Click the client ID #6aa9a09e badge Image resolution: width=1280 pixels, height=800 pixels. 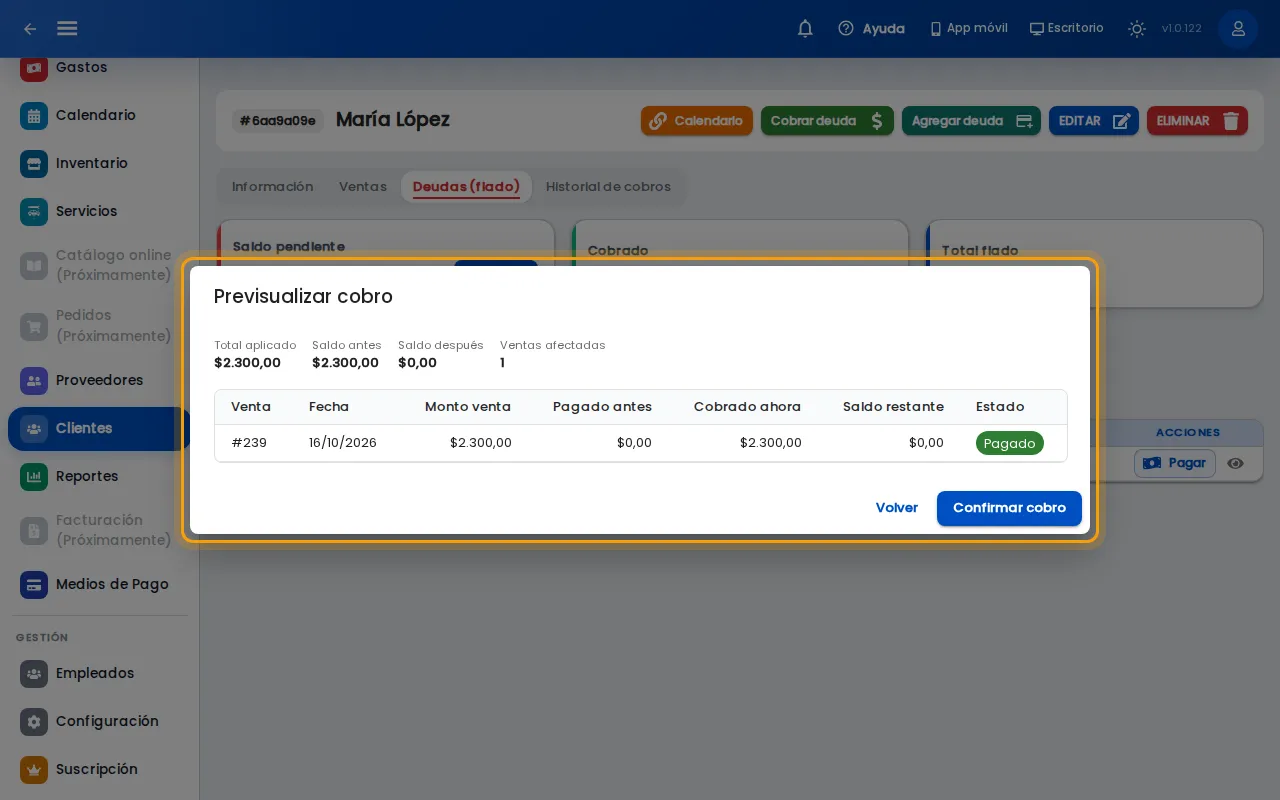[278, 121]
